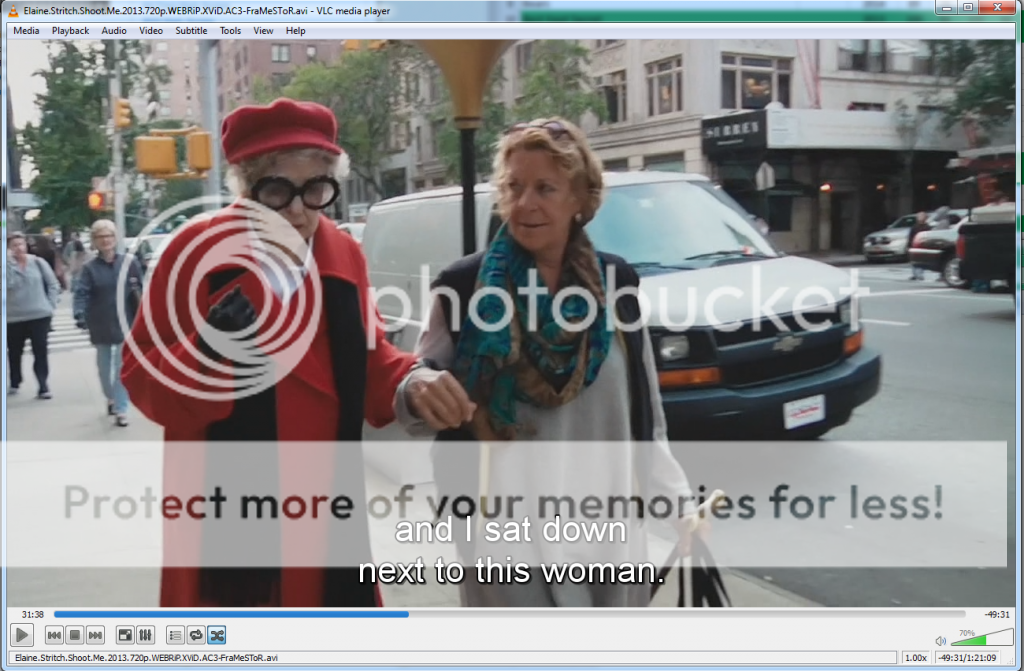Open the playlist view
This screenshot has width=1024, height=671.
click(x=175, y=635)
